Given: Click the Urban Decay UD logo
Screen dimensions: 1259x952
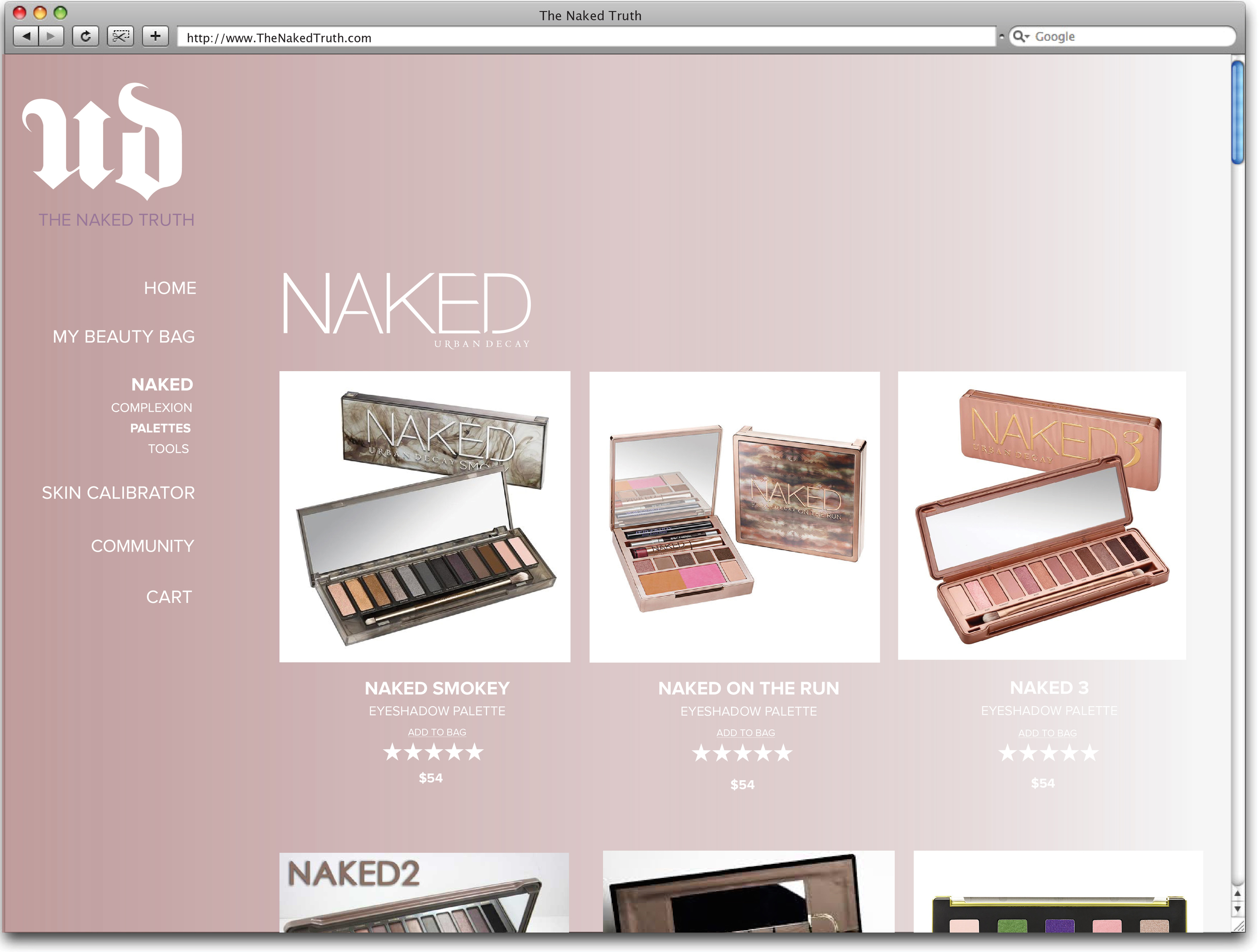Looking at the screenshot, I should (102, 141).
